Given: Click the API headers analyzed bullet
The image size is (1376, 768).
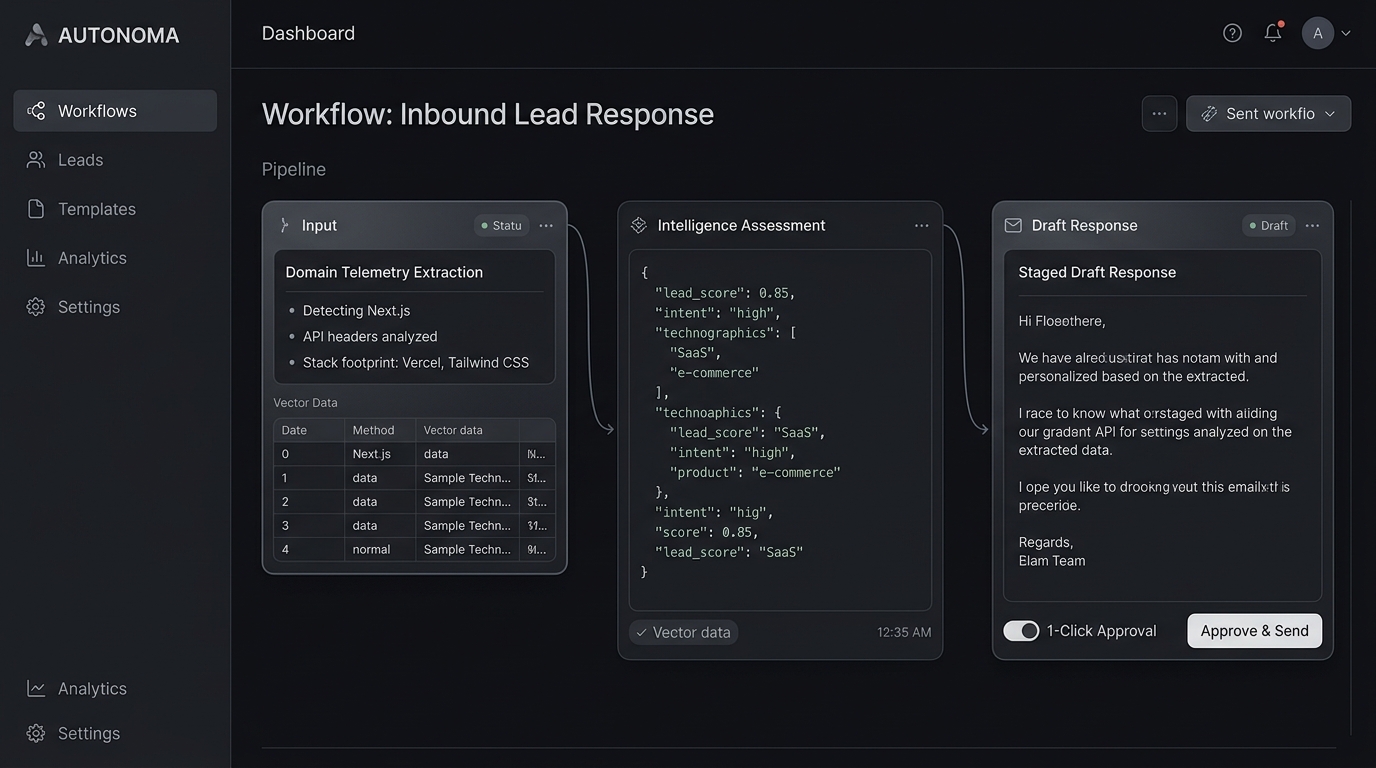Looking at the screenshot, I should 370,337.
